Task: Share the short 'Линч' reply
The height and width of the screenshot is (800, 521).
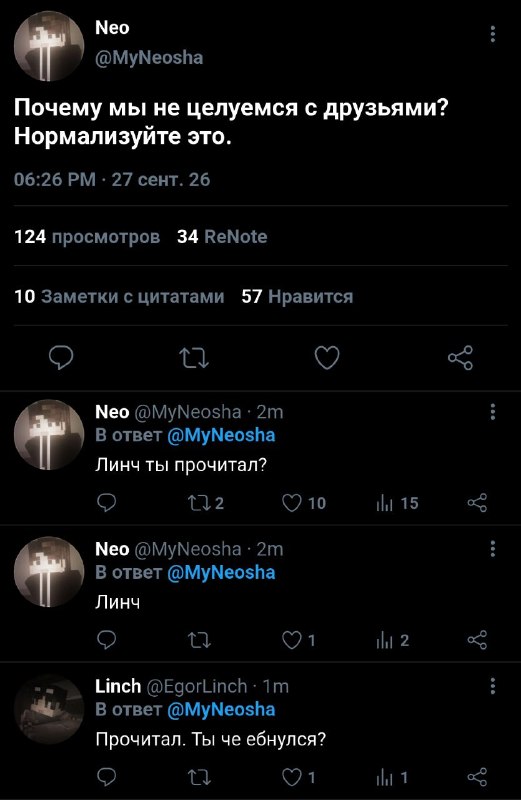Action: coord(477,640)
